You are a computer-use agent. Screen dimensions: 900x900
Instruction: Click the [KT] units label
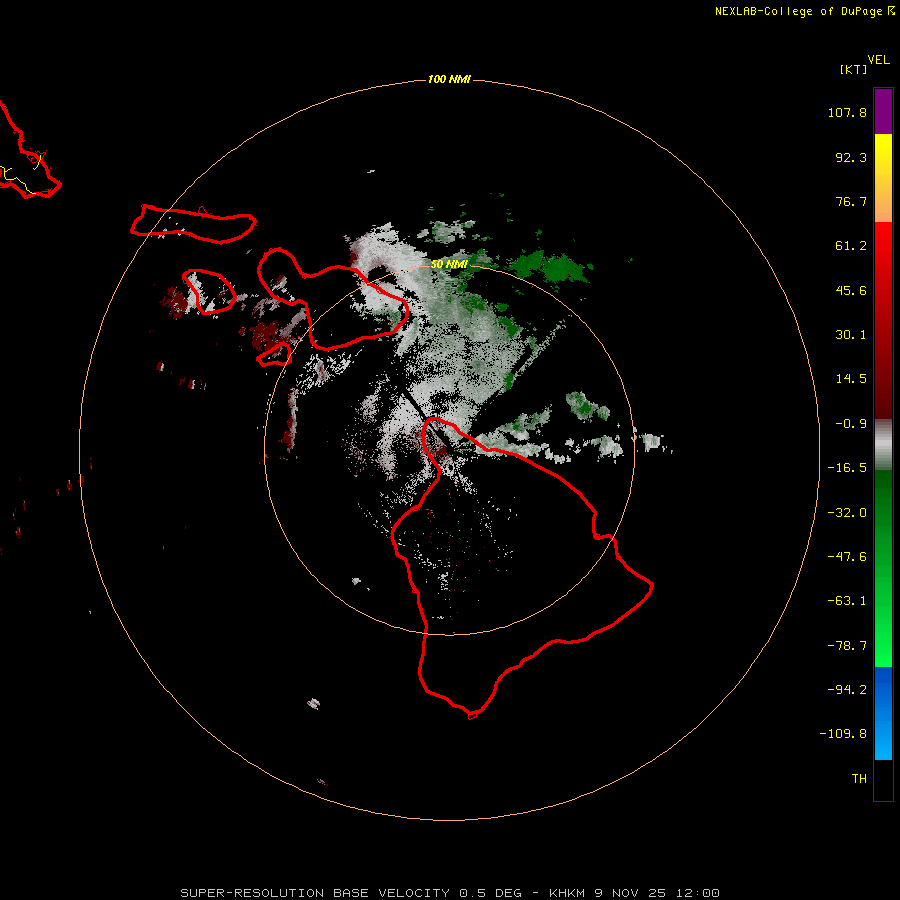click(853, 69)
